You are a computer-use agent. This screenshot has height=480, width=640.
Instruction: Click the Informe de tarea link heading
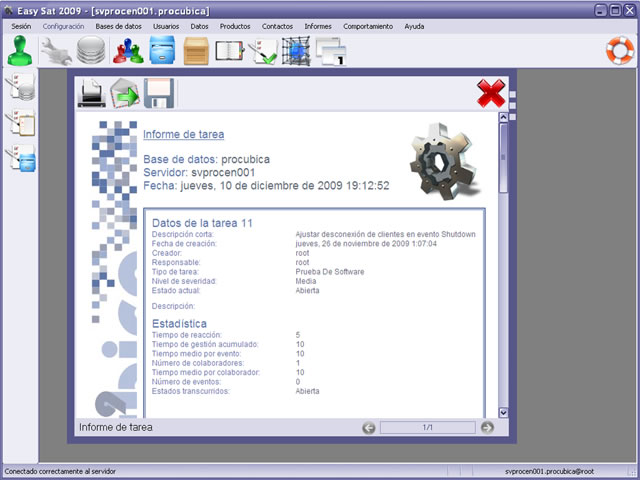[183, 134]
